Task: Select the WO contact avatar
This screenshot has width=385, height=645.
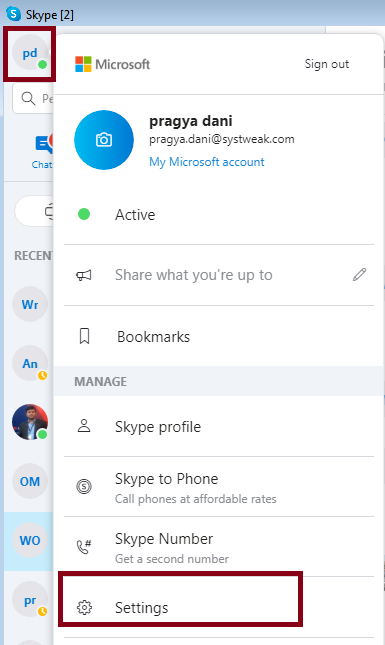Action: point(30,540)
